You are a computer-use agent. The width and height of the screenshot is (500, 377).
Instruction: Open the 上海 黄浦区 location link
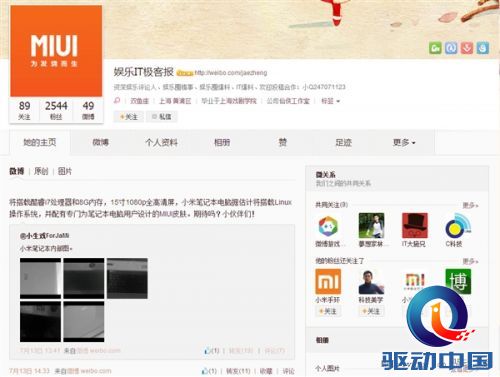pos(175,101)
